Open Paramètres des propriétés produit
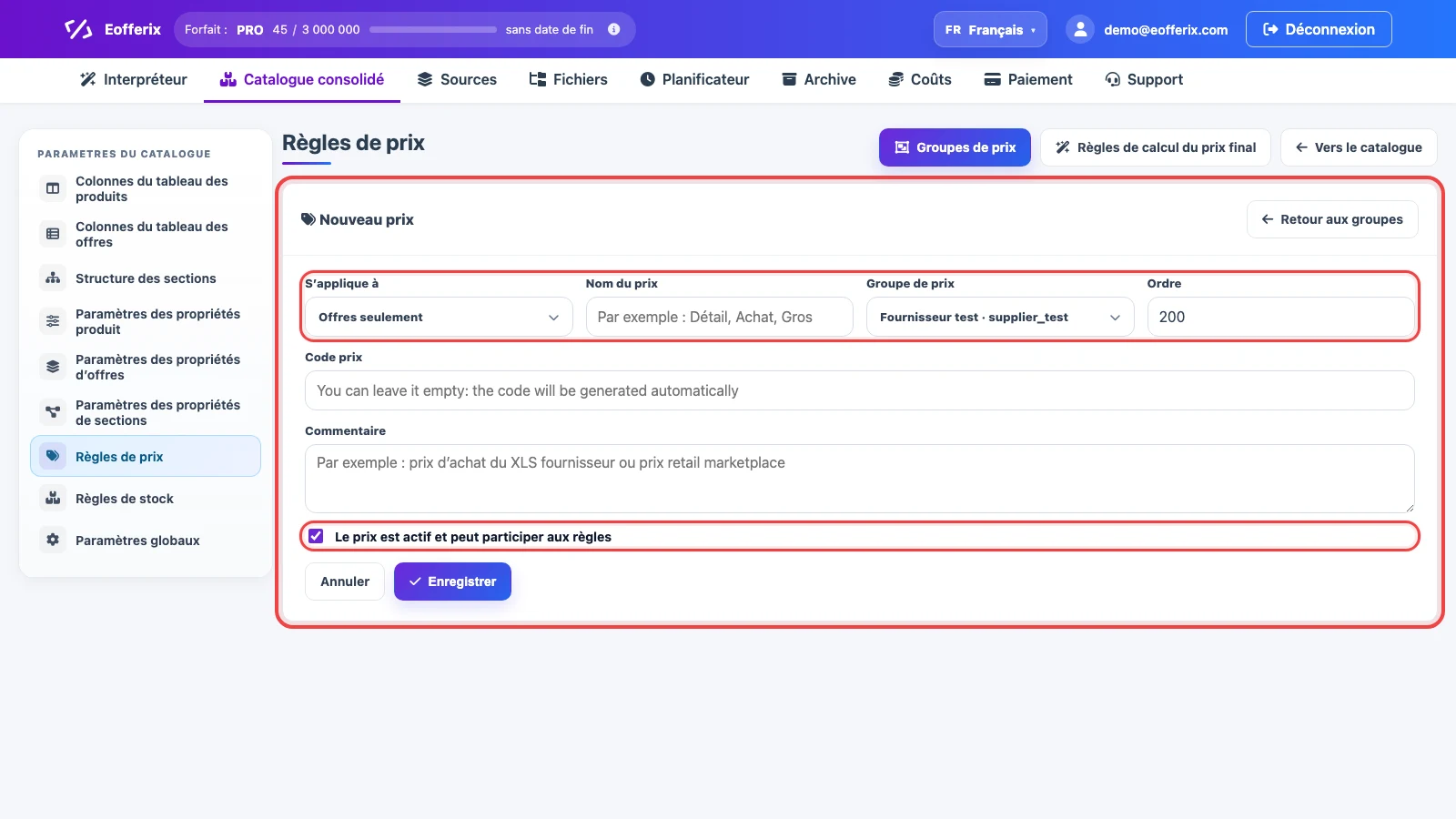 (146, 321)
